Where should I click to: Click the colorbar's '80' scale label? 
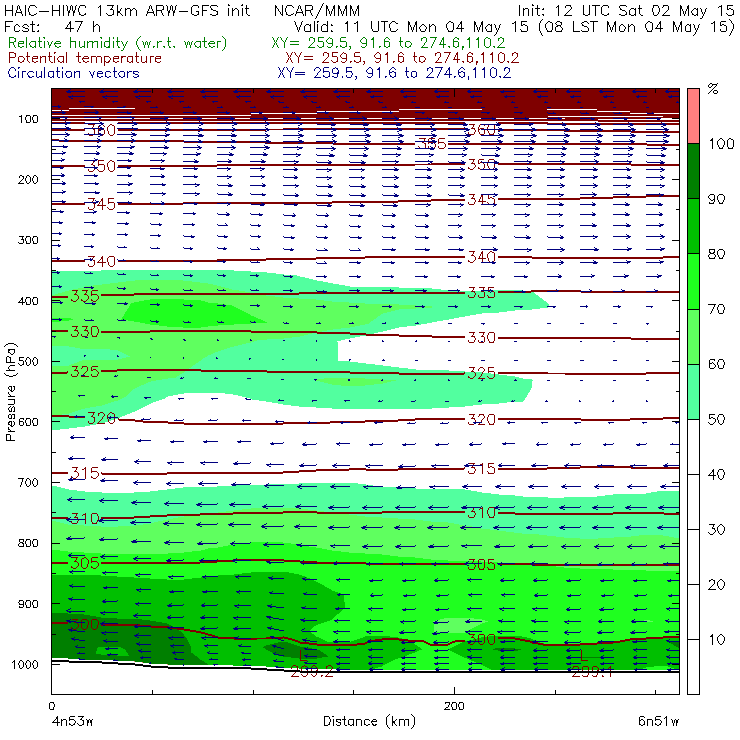716,254
